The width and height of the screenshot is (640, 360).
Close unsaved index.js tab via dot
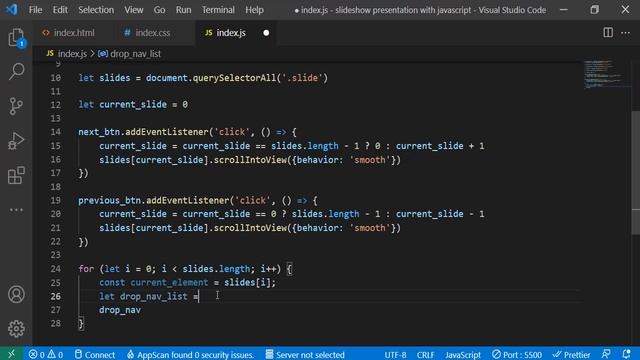click(x=266, y=33)
